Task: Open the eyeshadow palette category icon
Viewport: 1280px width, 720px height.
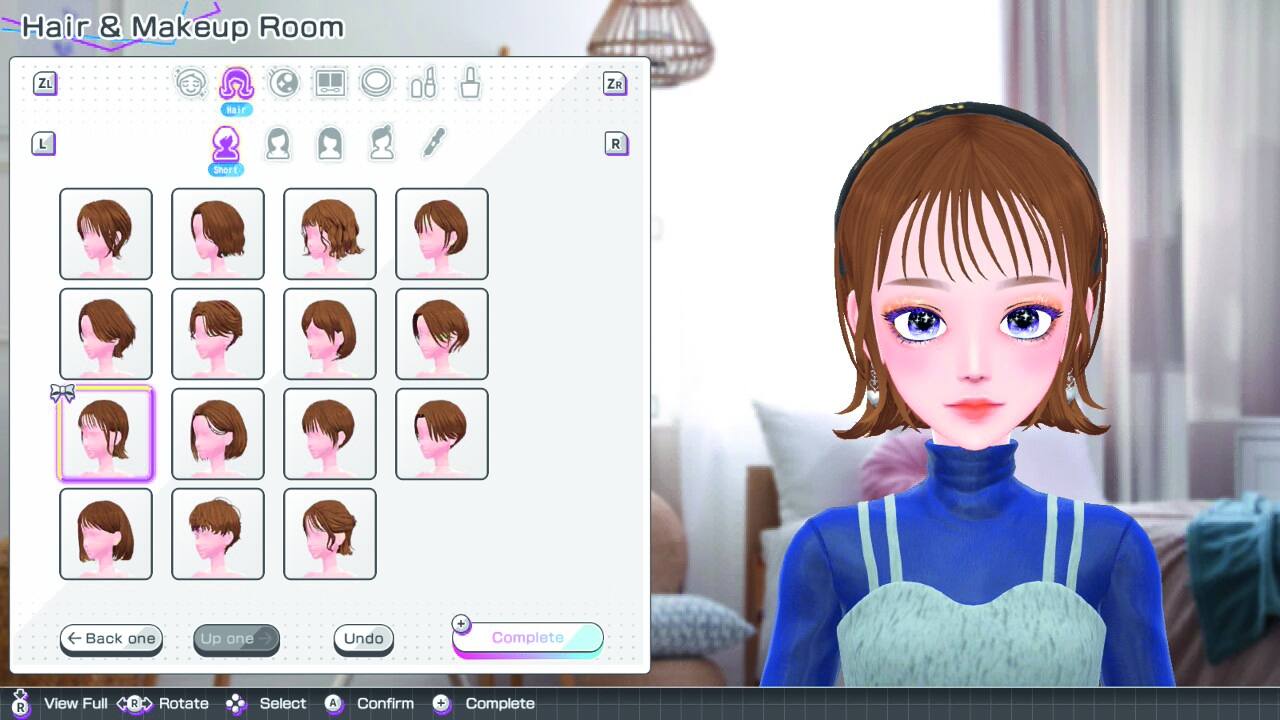Action: (330, 83)
